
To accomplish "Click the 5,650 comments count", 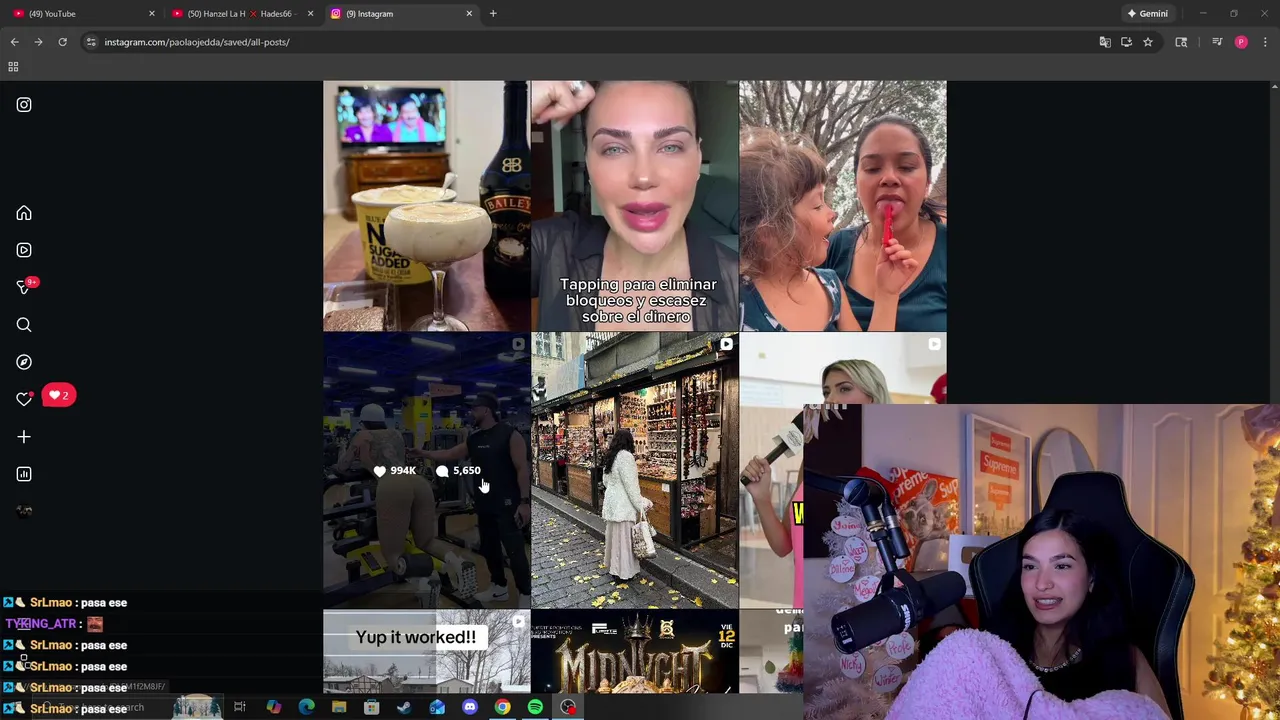I will [458, 471].
